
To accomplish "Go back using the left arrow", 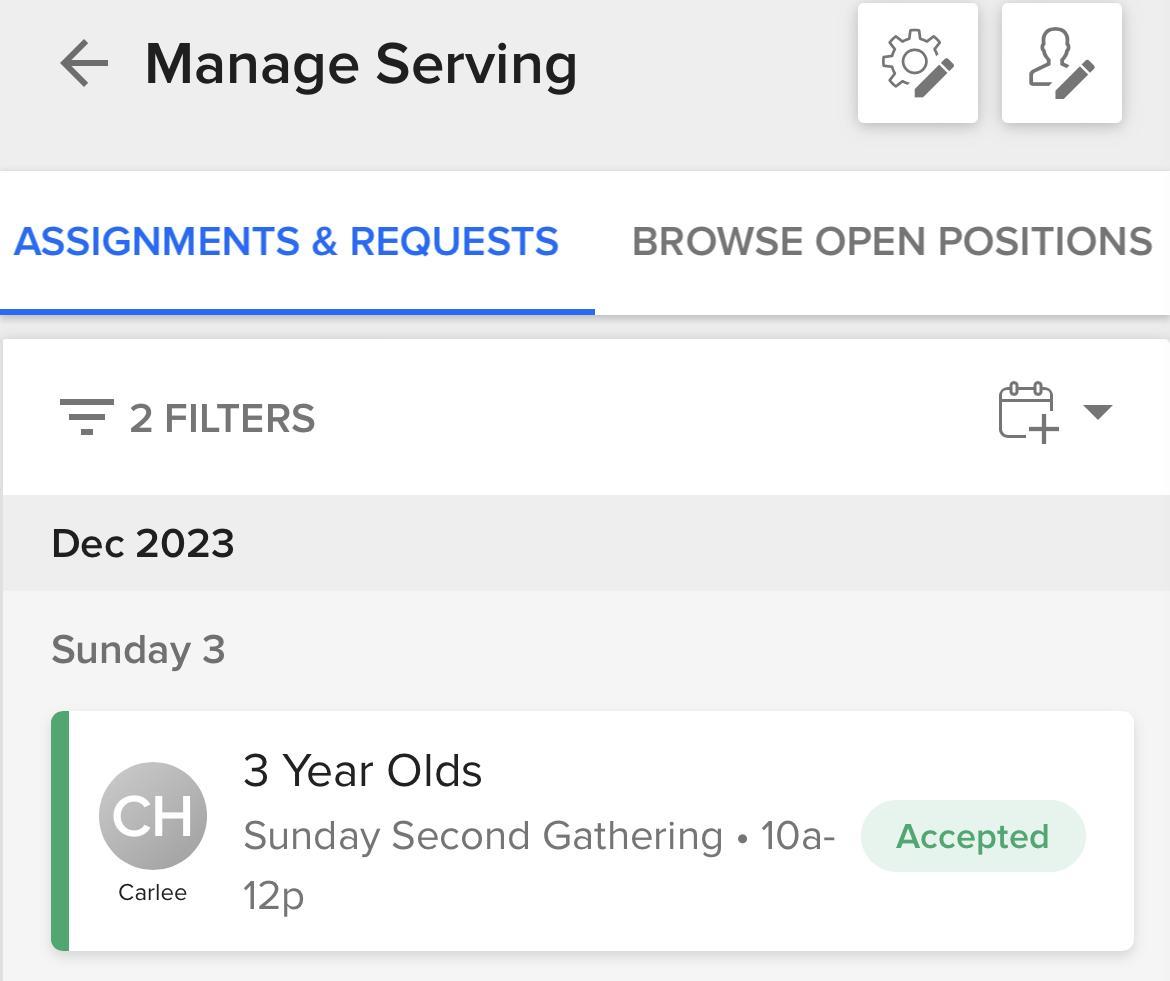I will pyautogui.click(x=84, y=64).
